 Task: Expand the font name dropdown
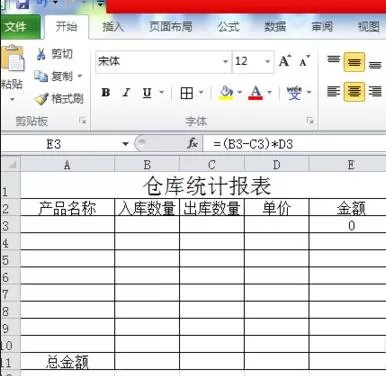(226, 62)
